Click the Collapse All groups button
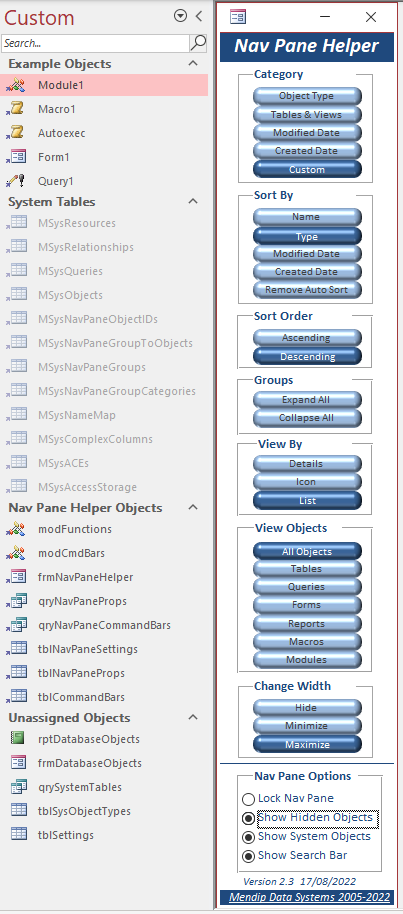 [x=307, y=418]
